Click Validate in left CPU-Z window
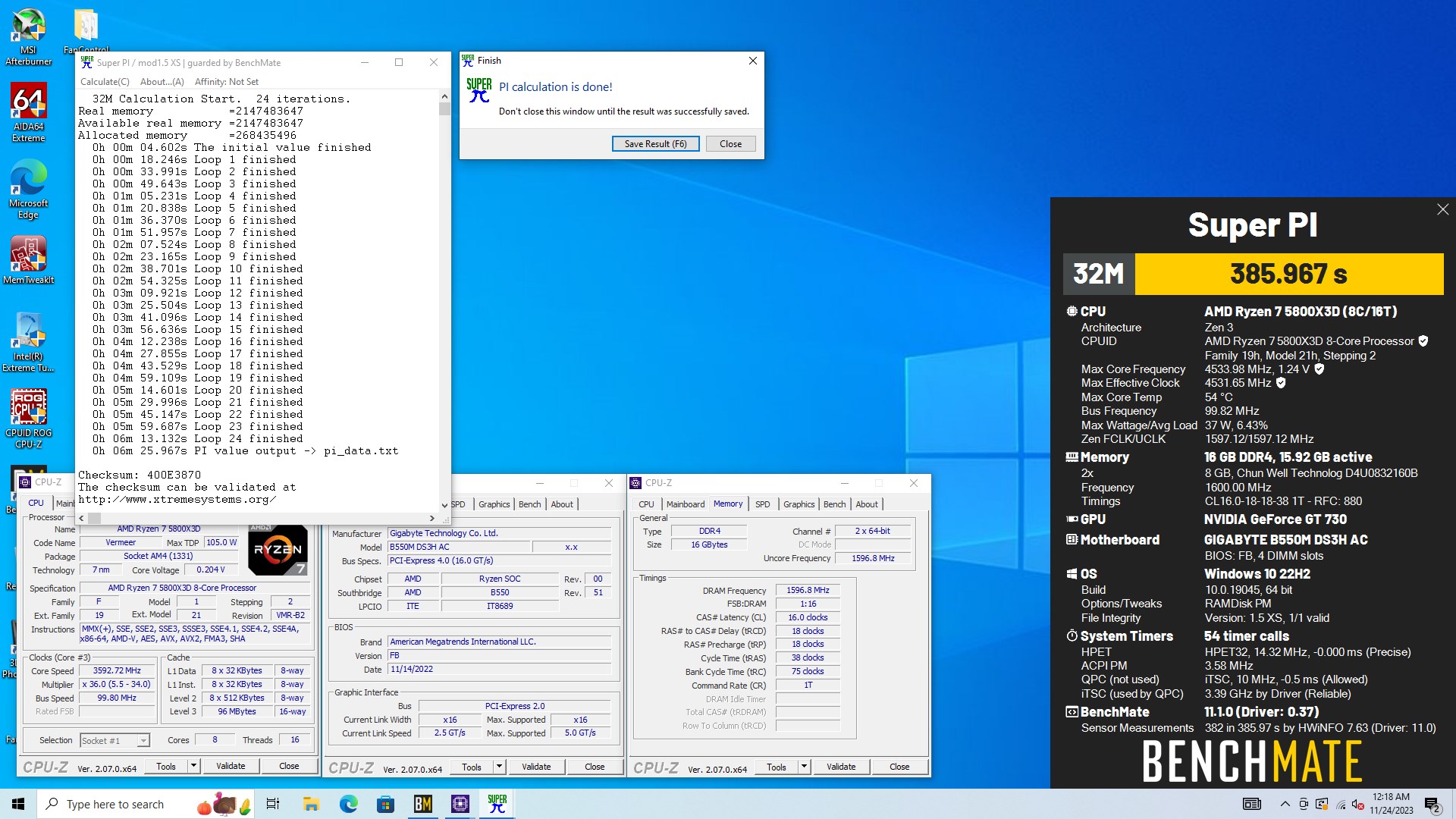 (231, 766)
